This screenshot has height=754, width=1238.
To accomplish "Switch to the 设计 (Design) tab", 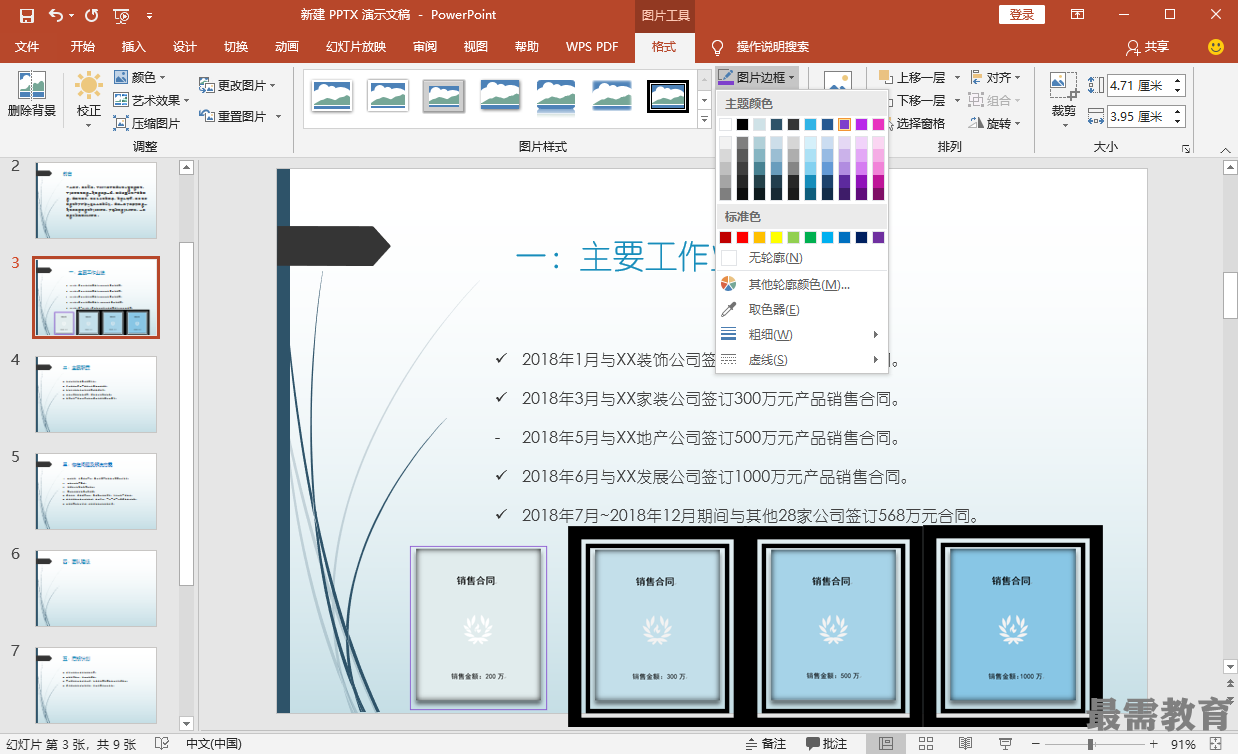I will point(185,47).
